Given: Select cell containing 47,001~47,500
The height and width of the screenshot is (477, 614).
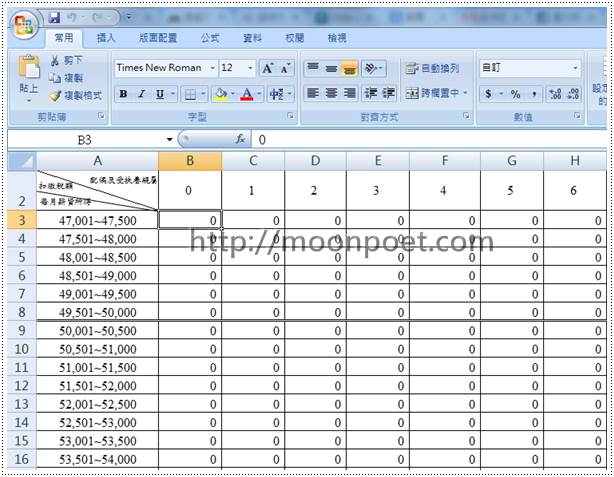Looking at the screenshot, I should (x=98, y=220).
